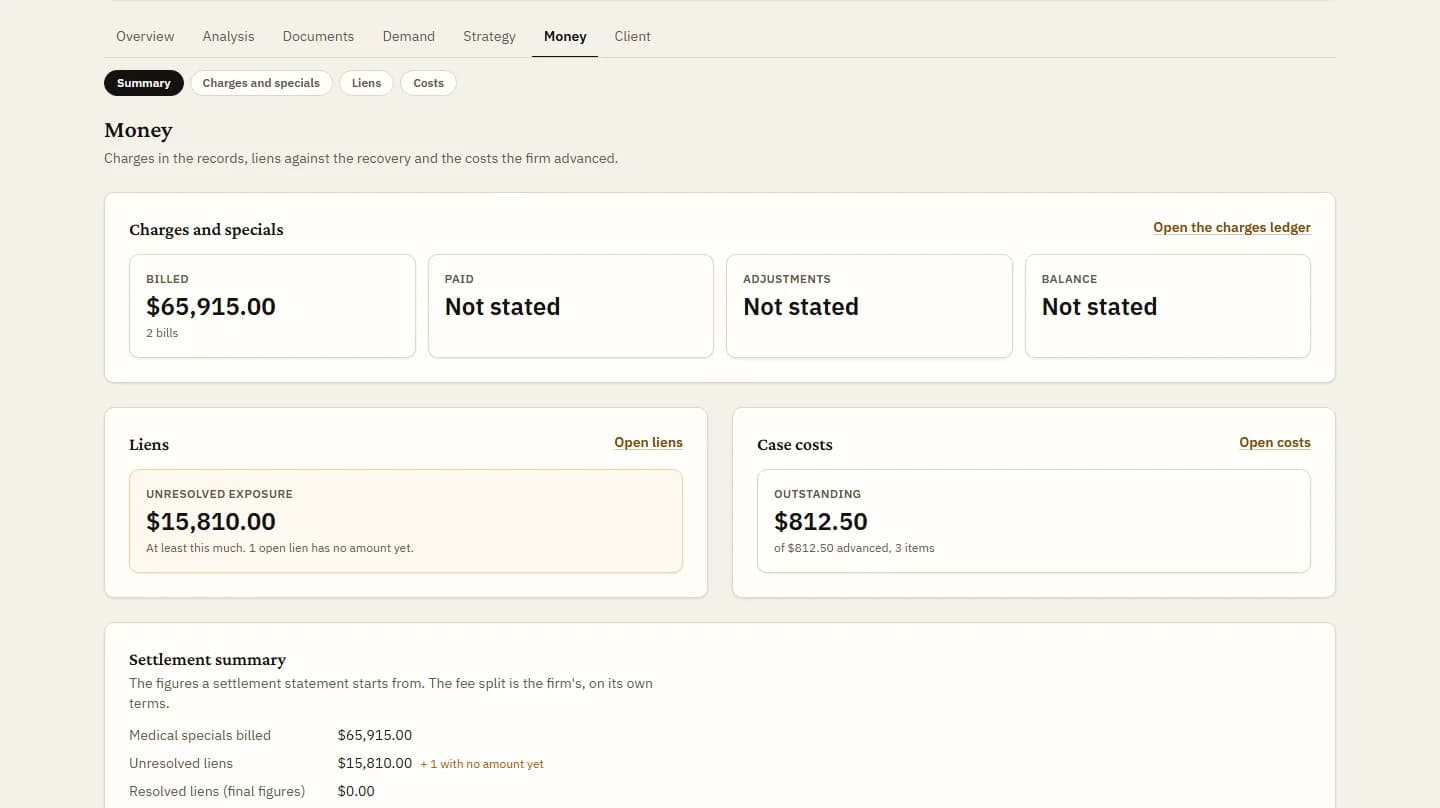1440x808 pixels.
Task: Click the '2 bills' text
Action: point(162,333)
